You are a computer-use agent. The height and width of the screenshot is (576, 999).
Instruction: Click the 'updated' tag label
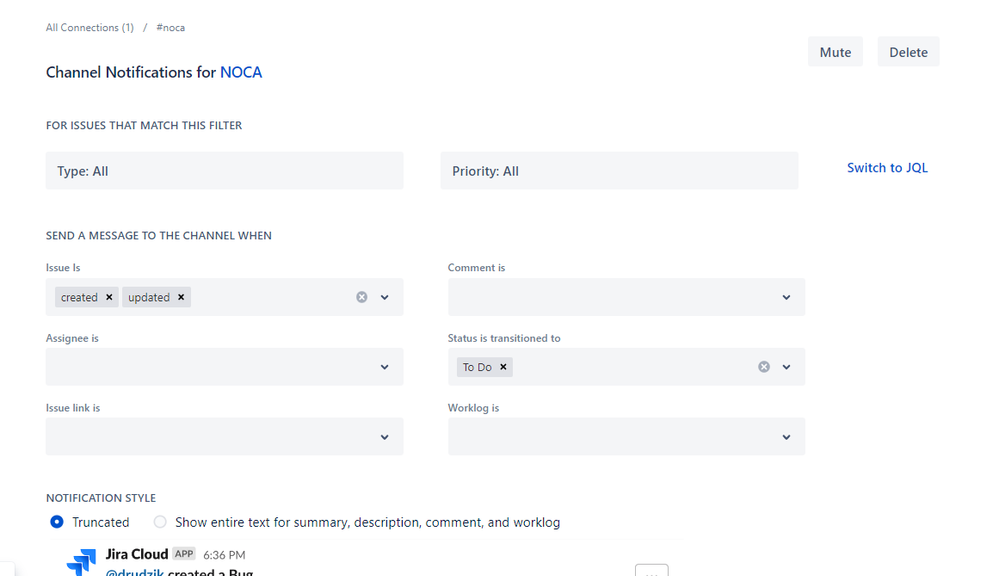point(148,298)
